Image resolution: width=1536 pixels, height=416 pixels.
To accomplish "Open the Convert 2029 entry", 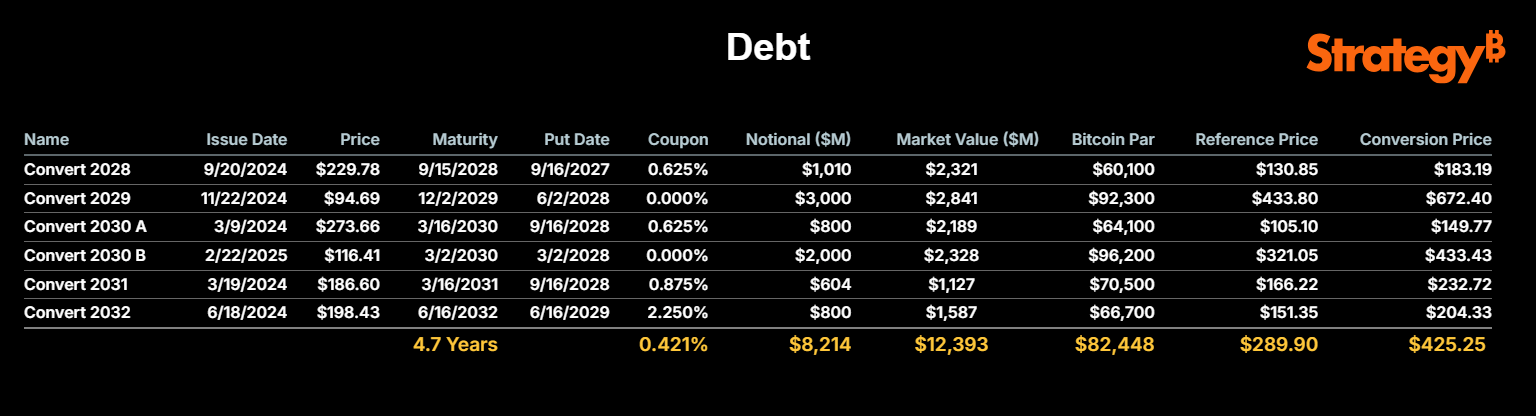I will (x=77, y=198).
